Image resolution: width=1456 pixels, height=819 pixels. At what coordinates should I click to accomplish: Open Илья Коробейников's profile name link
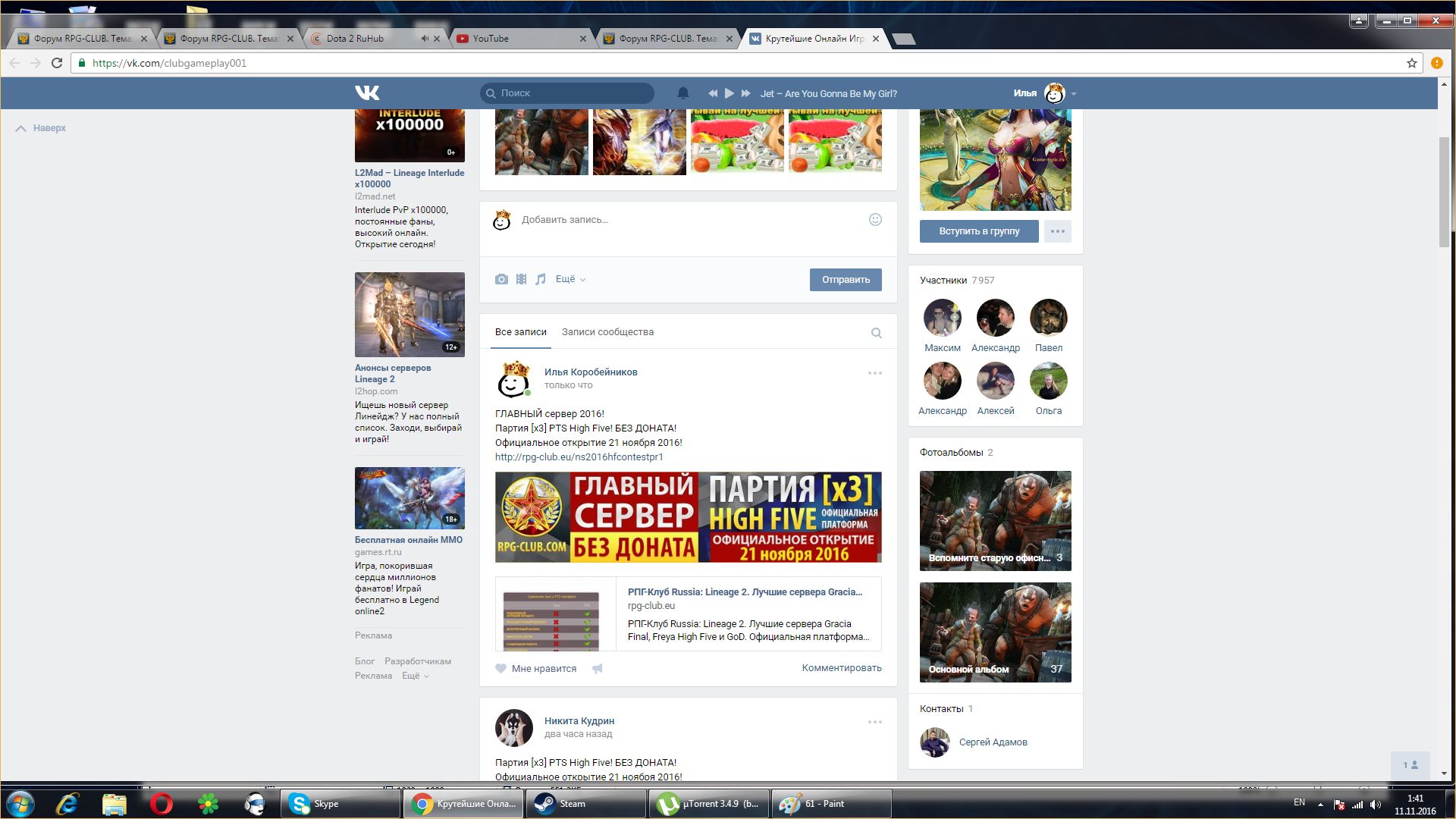[x=591, y=372]
